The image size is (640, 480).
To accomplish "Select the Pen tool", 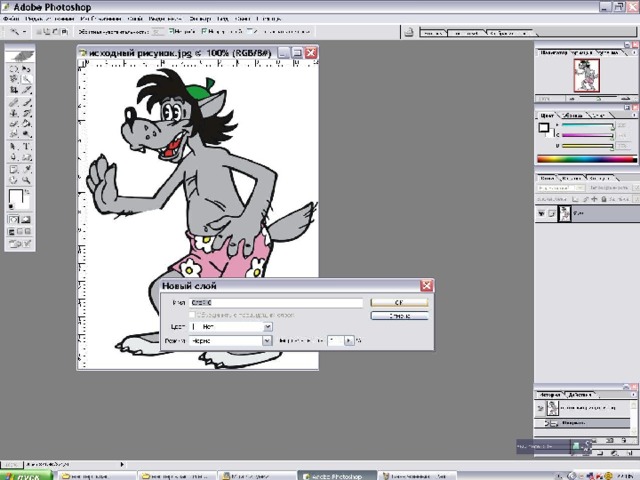I will [x=14, y=157].
